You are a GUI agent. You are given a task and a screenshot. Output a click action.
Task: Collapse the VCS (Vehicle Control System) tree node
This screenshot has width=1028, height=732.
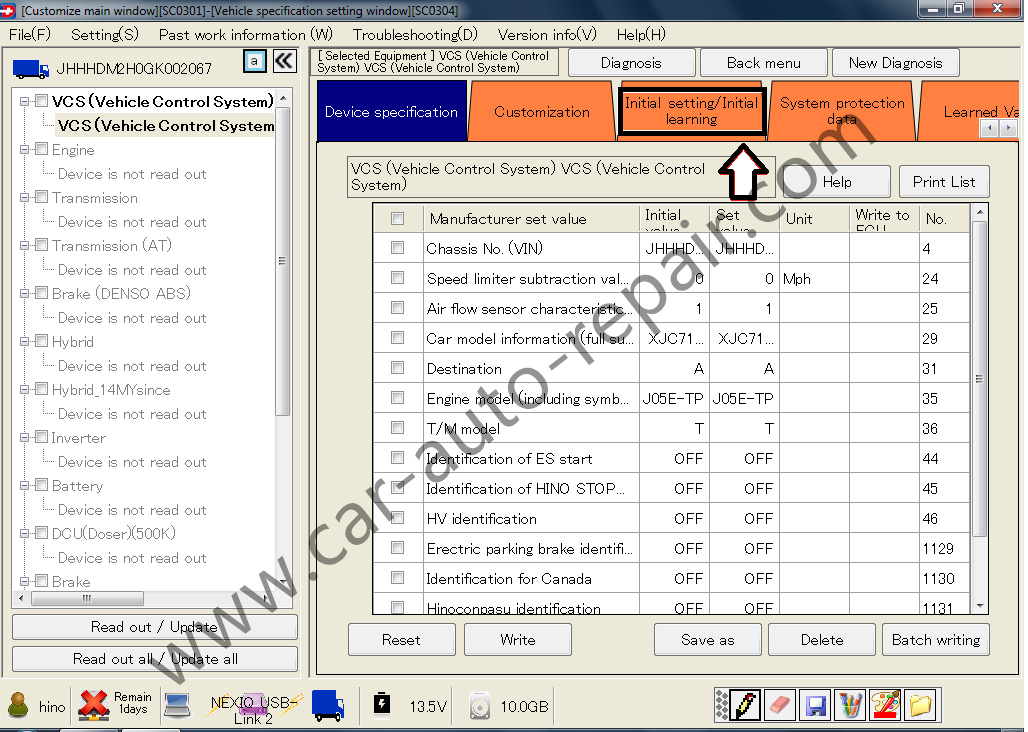coord(25,102)
